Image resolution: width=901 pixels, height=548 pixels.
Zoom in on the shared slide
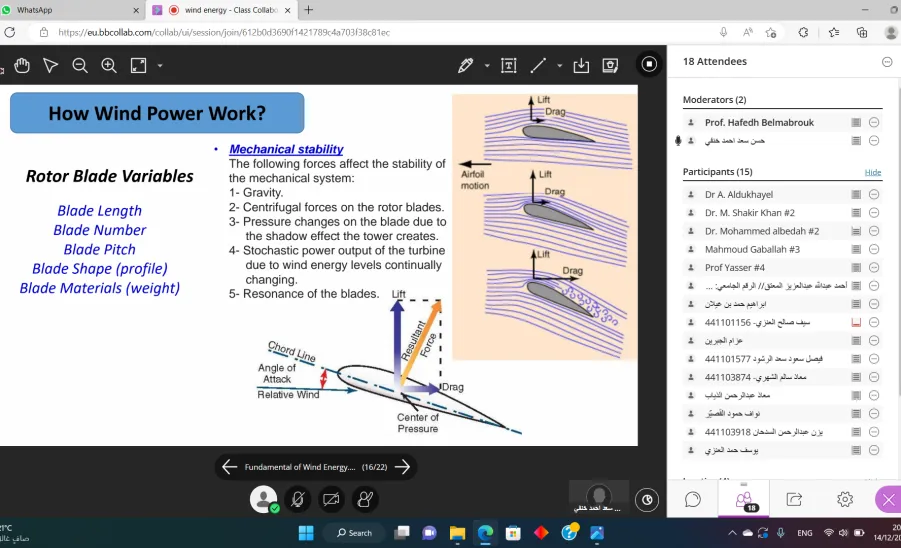click(x=109, y=65)
